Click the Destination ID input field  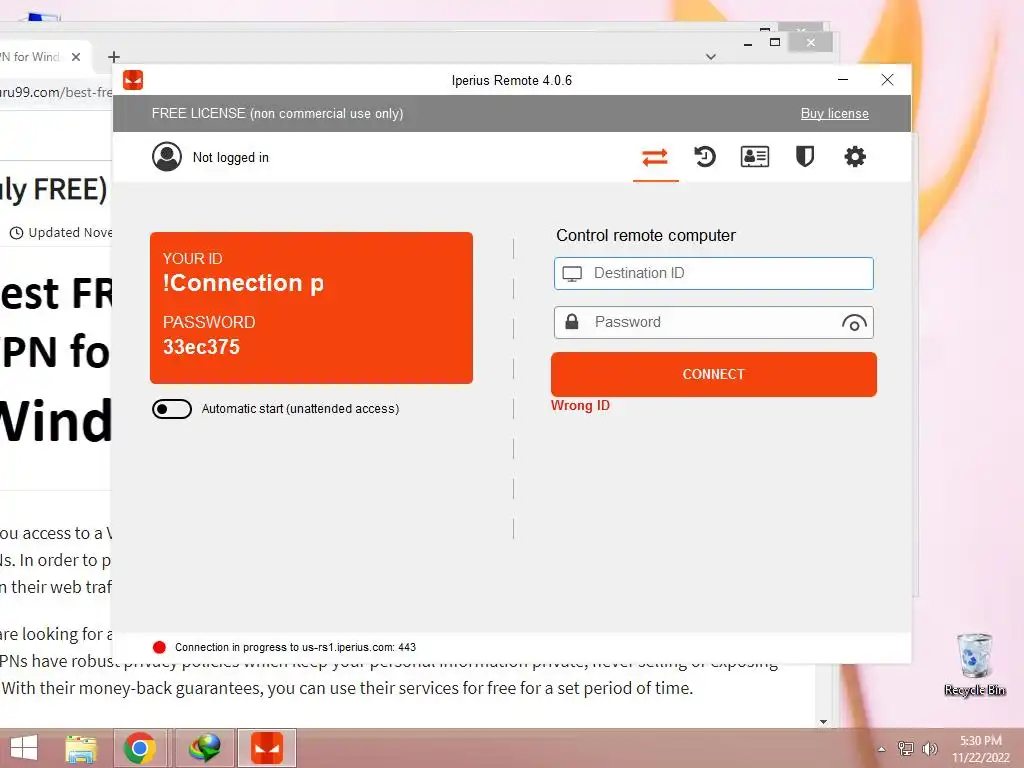coord(713,273)
